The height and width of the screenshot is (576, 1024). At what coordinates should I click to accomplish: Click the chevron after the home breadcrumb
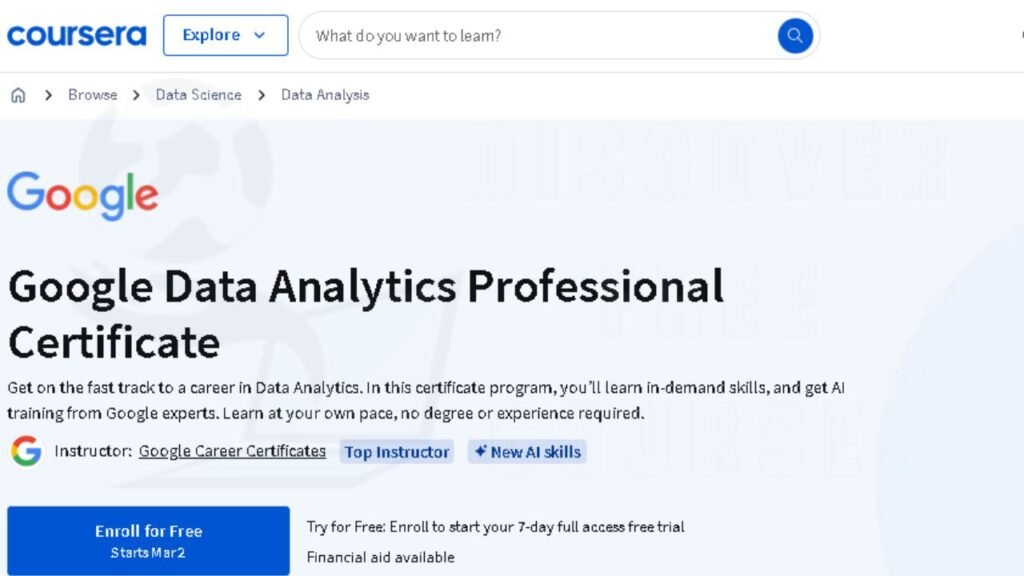point(48,95)
